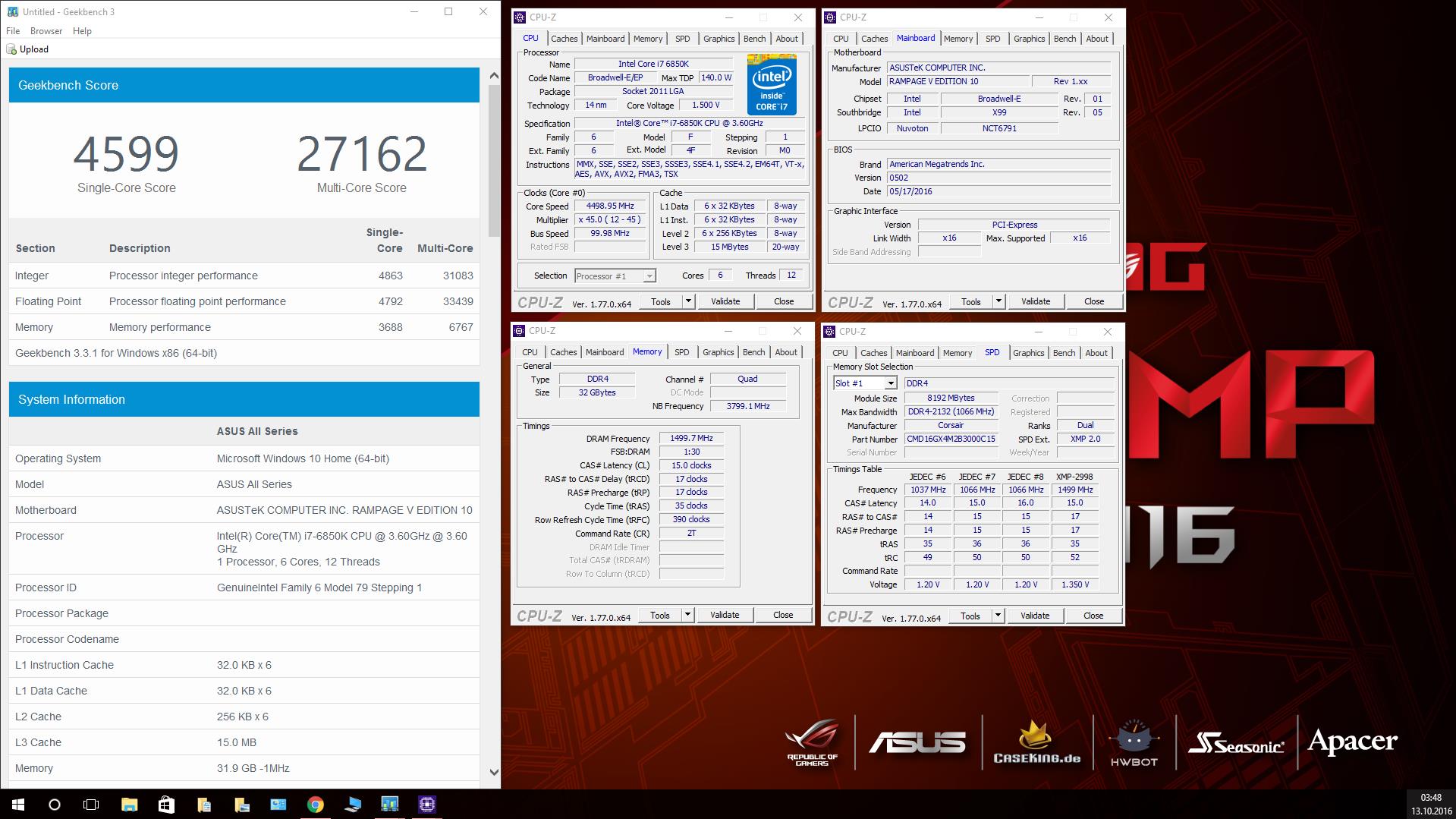Open Tools arrow in CPU-Z SPD window
1456x819 pixels.
(998, 616)
